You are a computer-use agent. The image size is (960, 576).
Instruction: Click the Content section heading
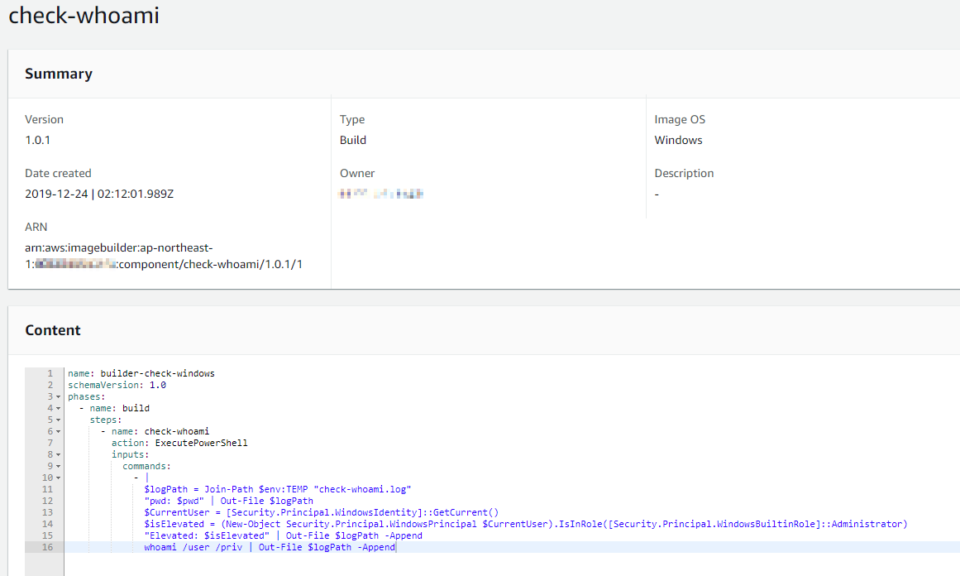(x=53, y=330)
